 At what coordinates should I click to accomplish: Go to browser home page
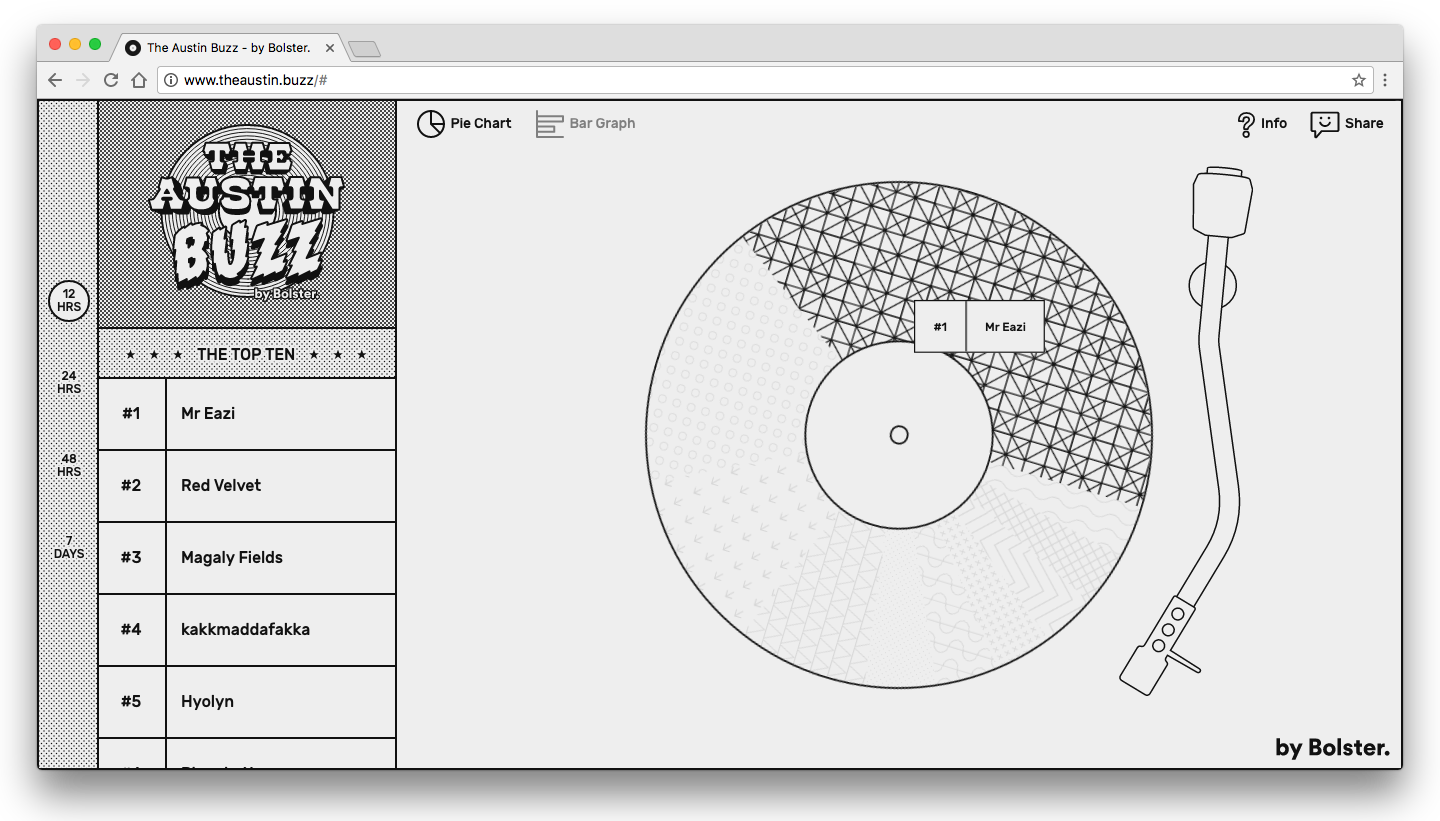[139, 80]
